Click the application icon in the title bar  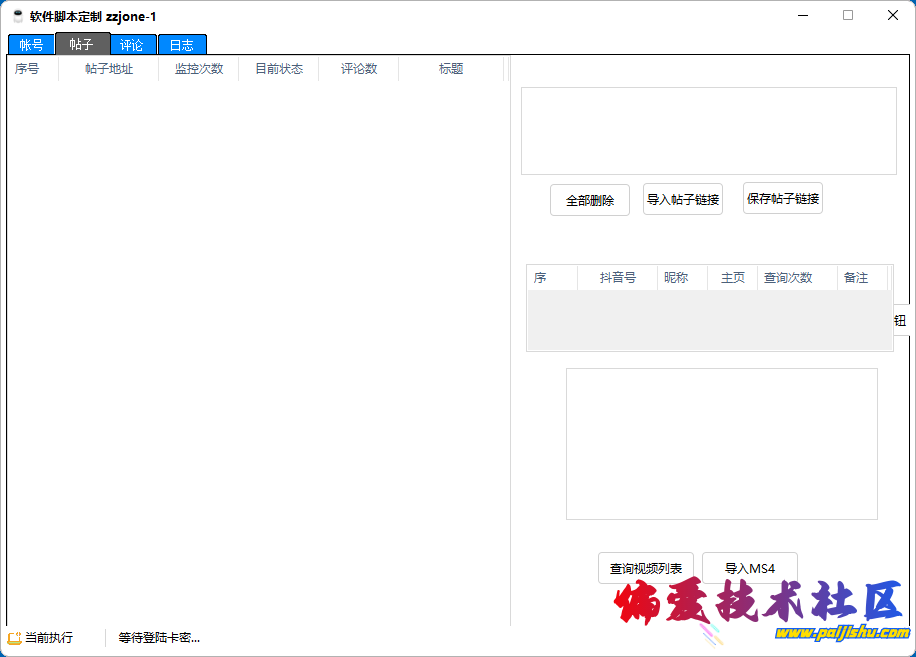click(17, 15)
